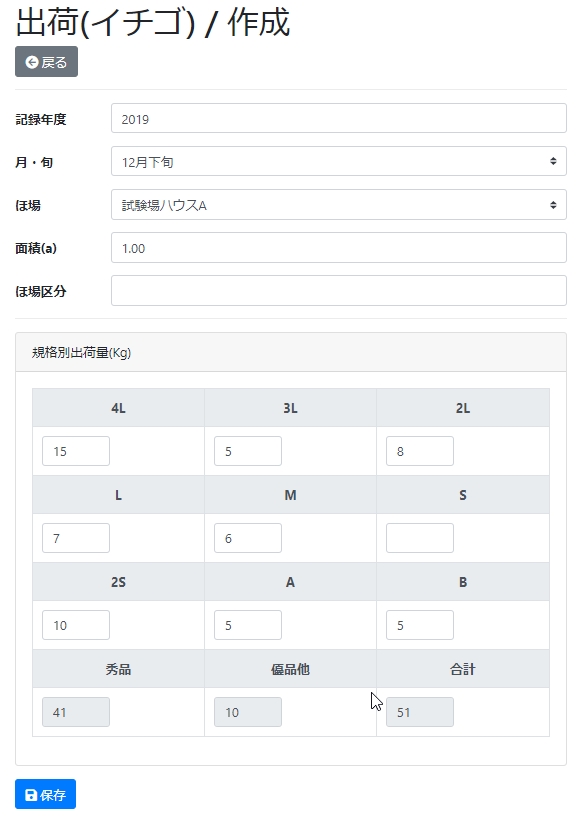Click the 2S field showing 10
Viewport: 582px width, 816px height.
(75, 625)
